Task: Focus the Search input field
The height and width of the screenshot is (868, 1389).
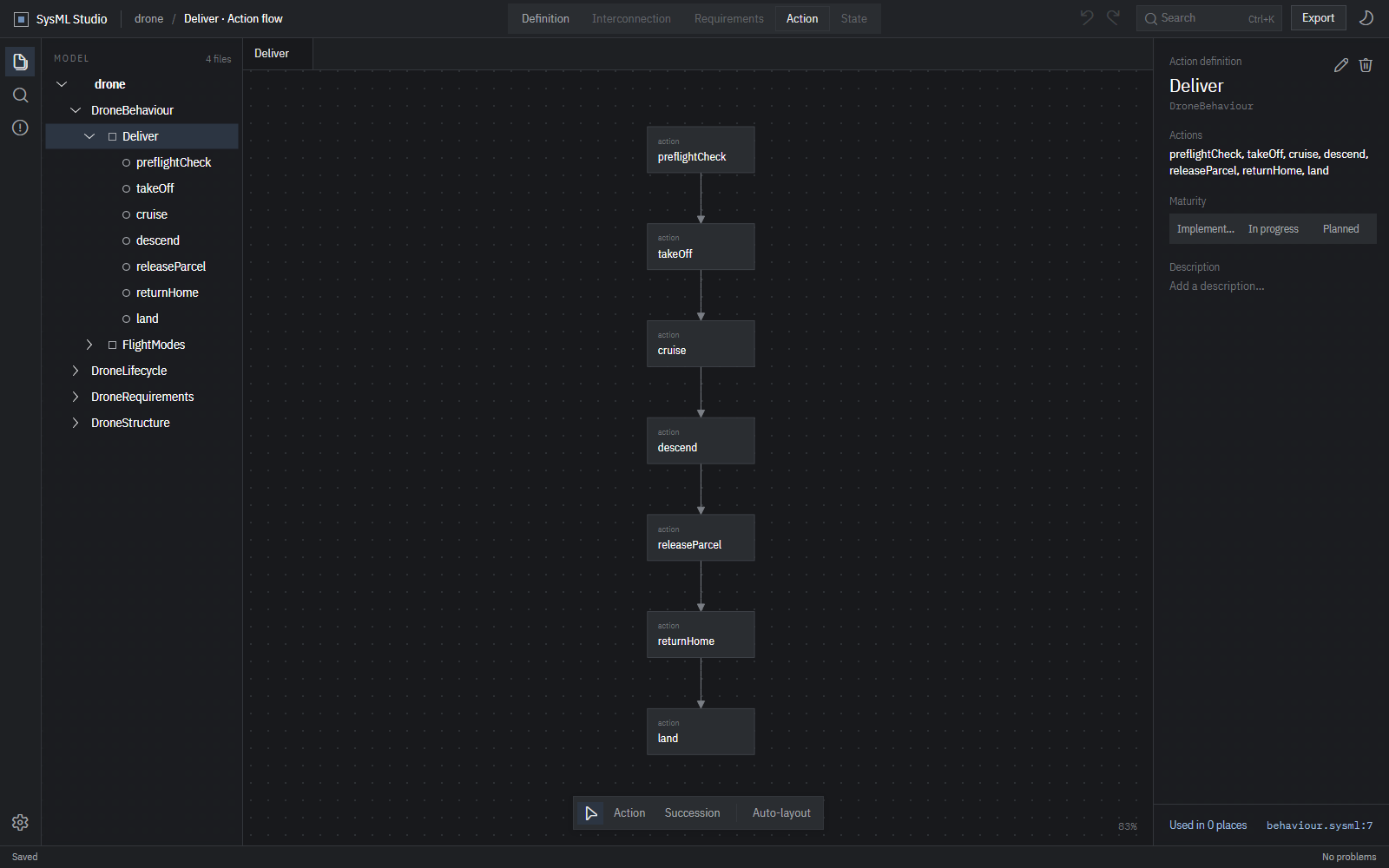Action: point(1209,18)
